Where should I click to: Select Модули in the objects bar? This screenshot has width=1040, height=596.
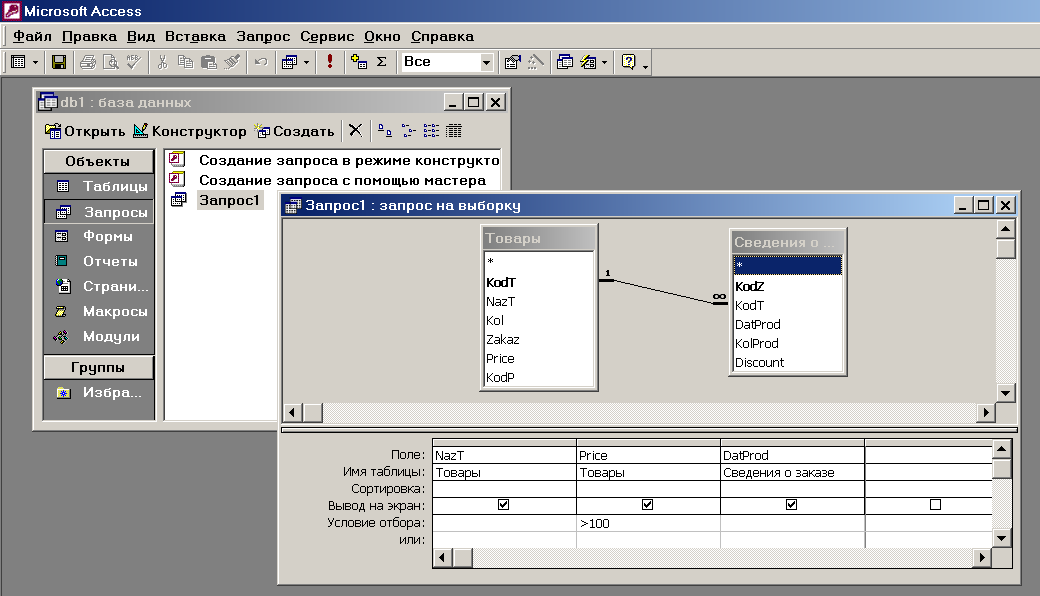[x=99, y=336]
